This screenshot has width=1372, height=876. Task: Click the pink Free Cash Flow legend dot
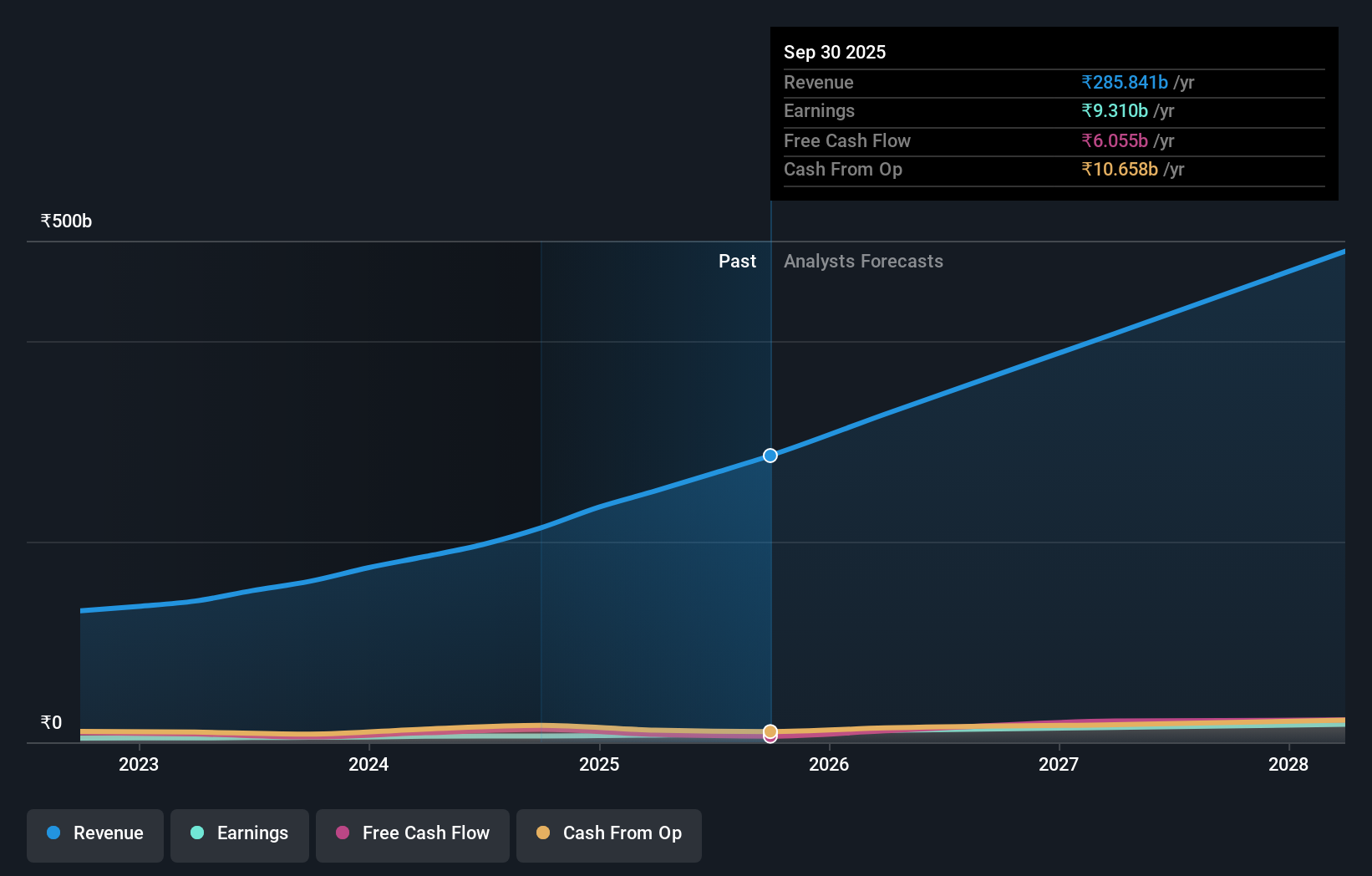tap(341, 833)
